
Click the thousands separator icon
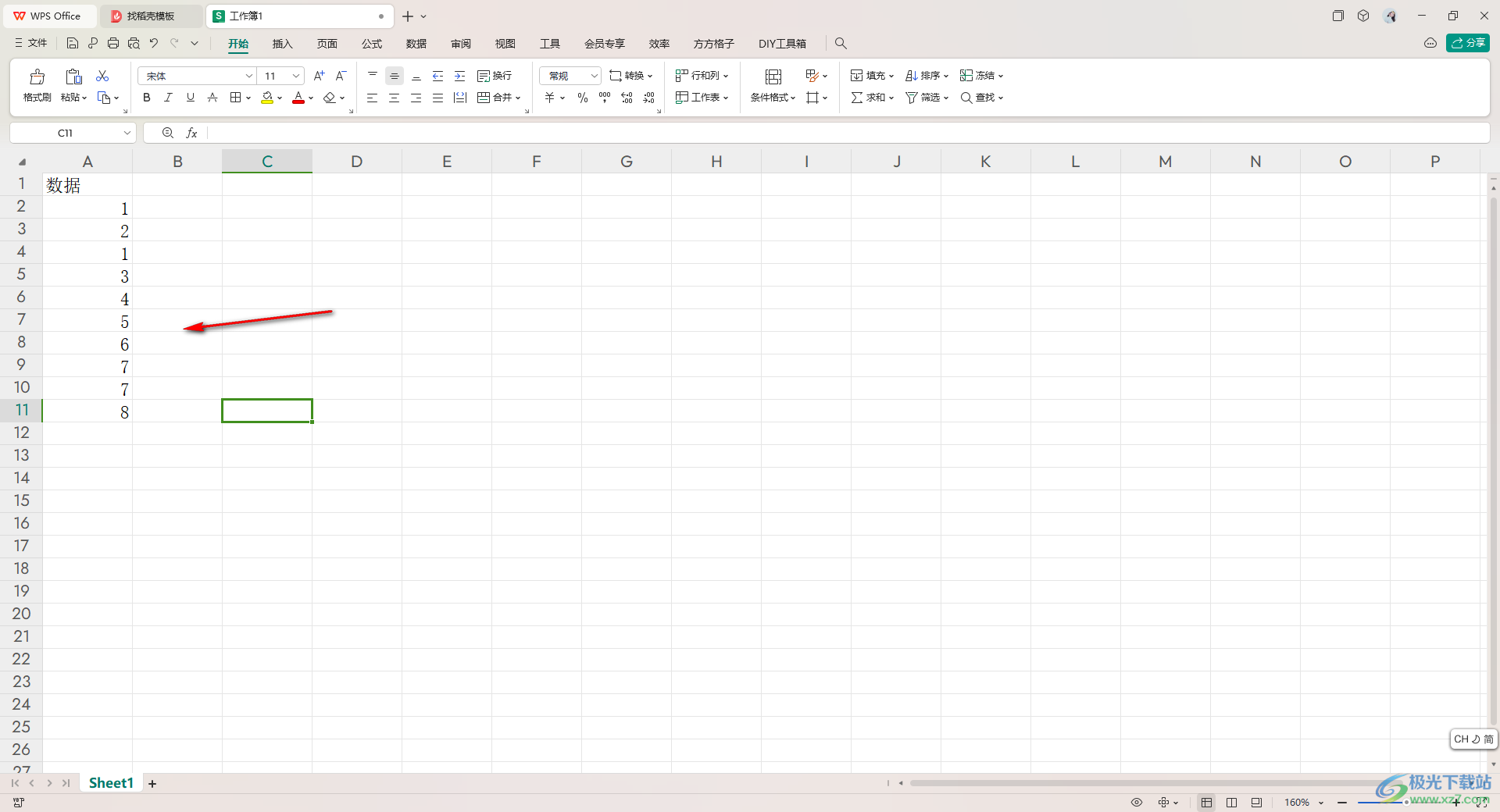(x=605, y=98)
